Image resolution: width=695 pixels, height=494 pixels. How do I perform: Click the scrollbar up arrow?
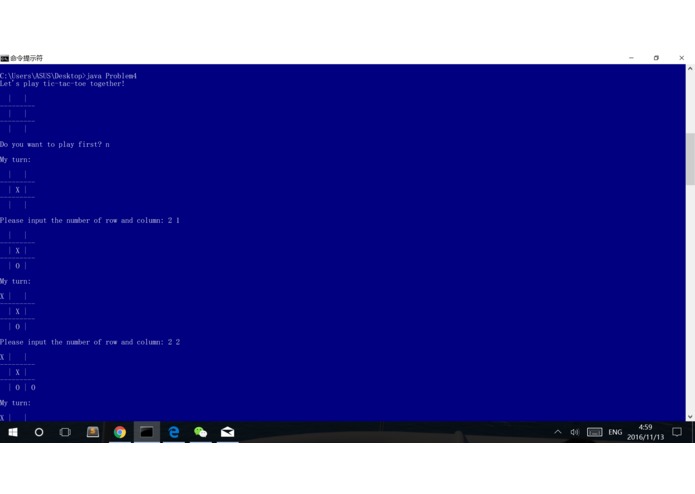tap(690, 69)
